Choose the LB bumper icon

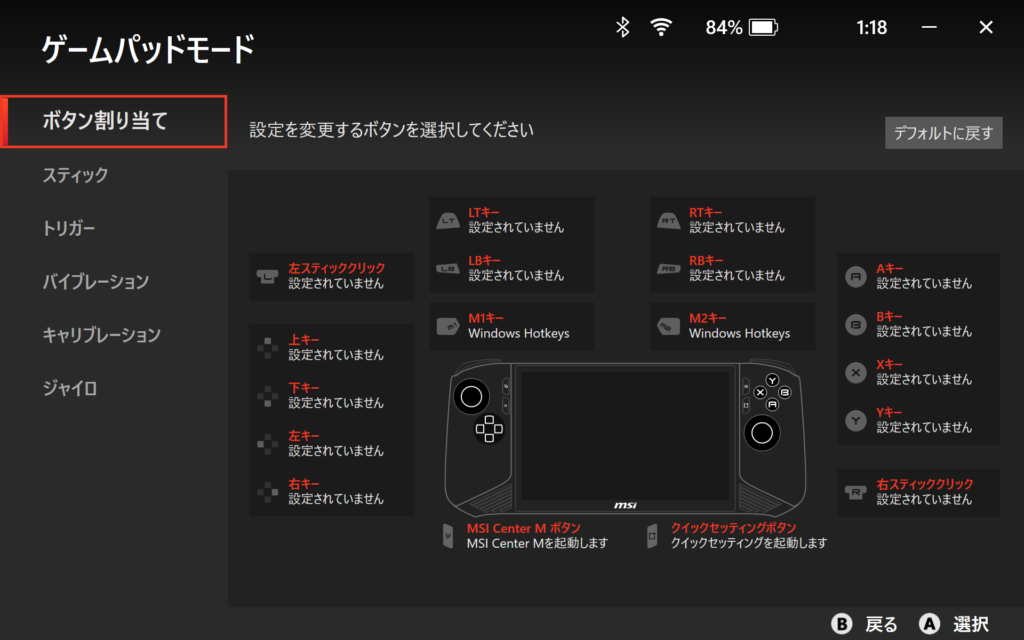pyautogui.click(x=448, y=268)
